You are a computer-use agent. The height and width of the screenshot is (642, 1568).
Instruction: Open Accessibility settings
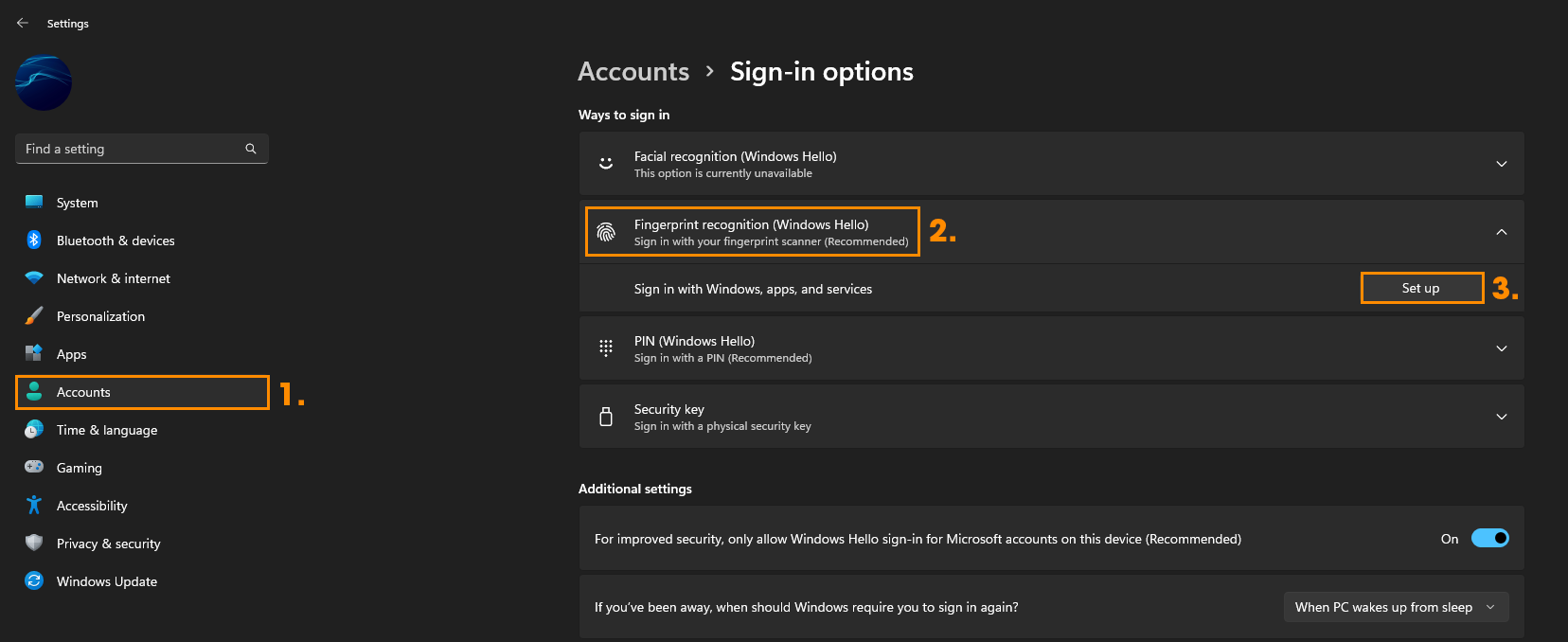(142, 506)
